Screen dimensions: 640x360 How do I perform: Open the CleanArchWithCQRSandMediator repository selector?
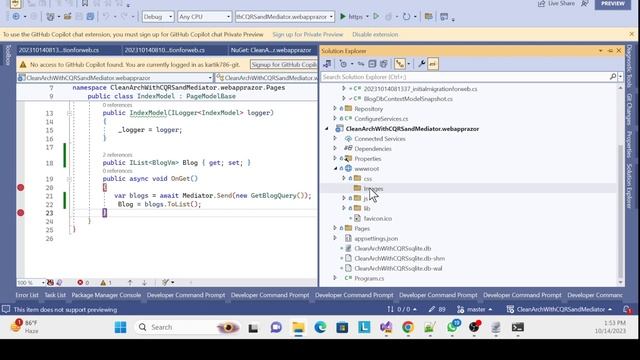click(x=560, y=309)
